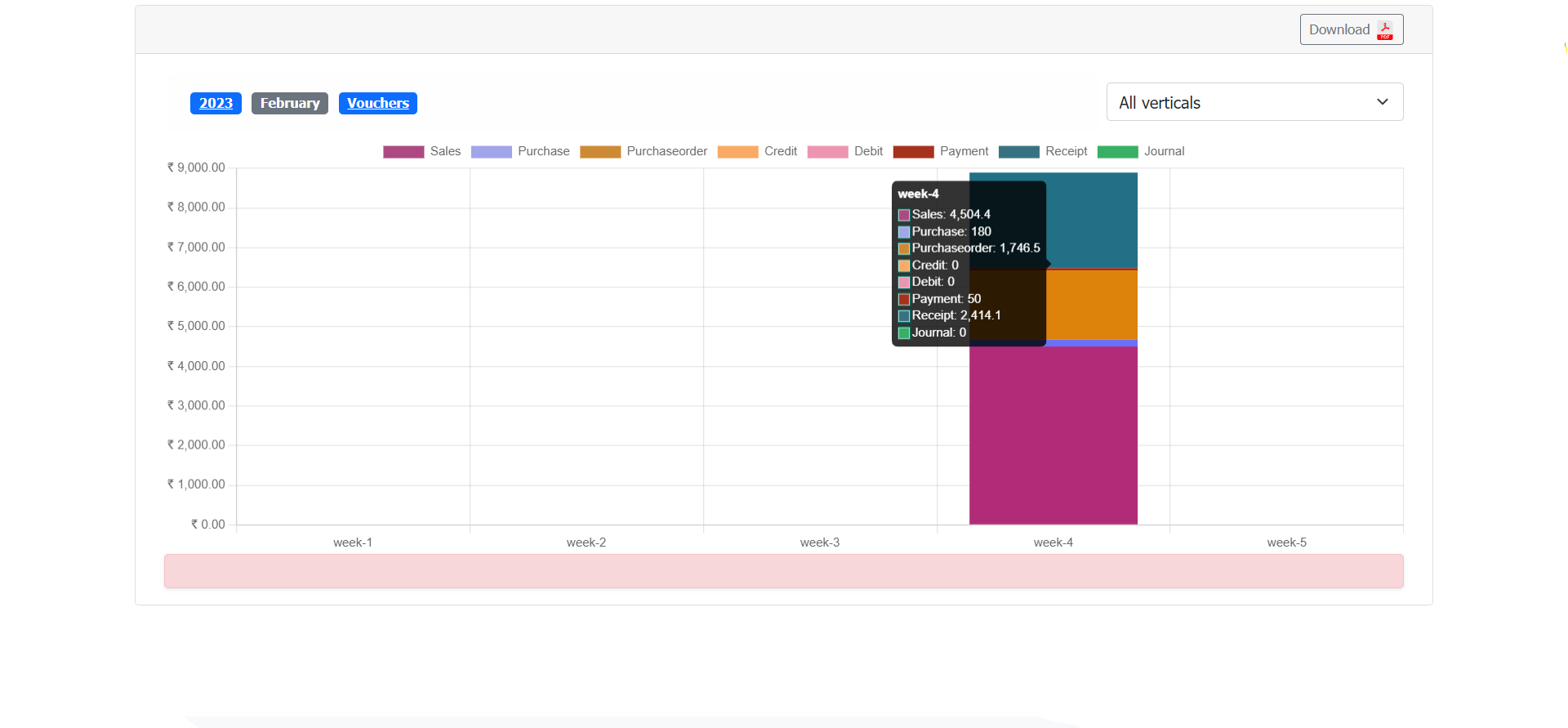Click the PDF icon on the Download button

1385,30
